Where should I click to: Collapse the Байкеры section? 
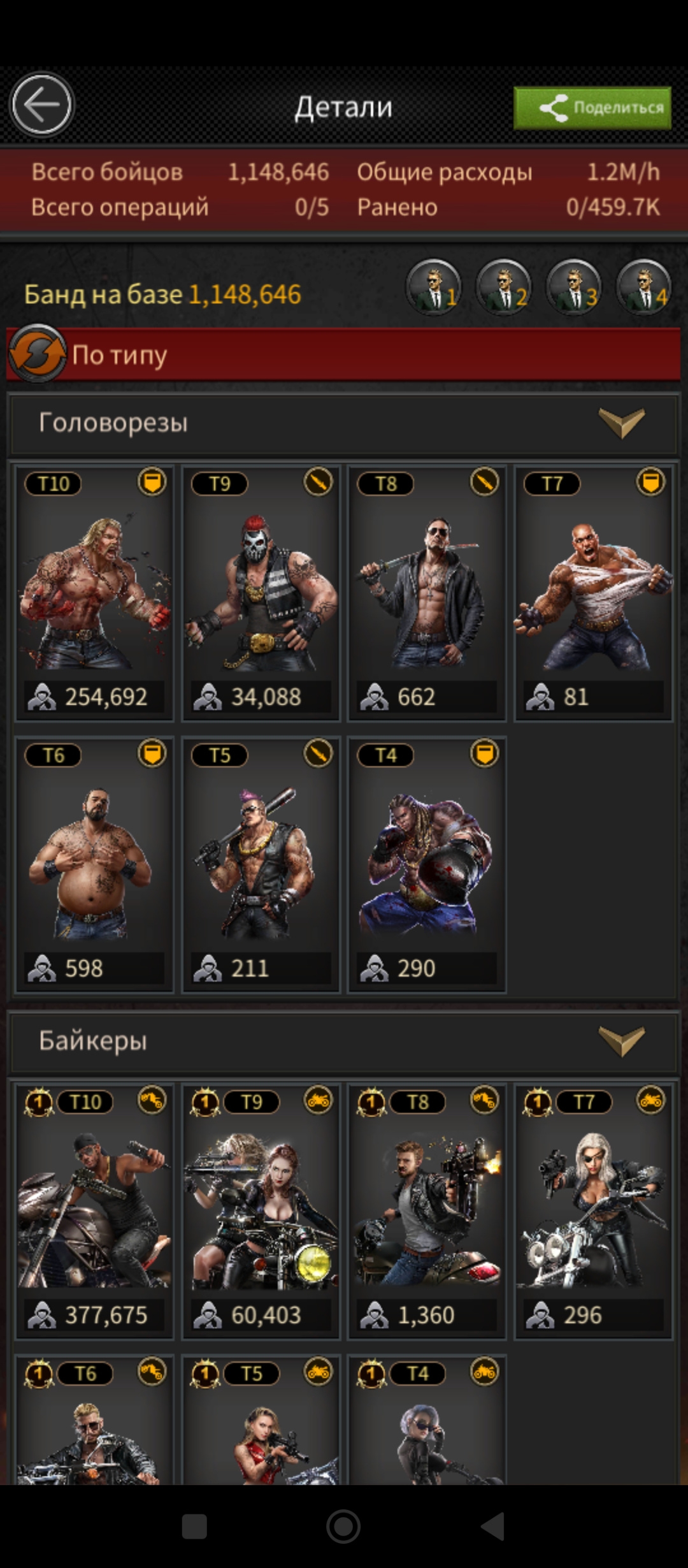pyautogui.click(x=622, y=1042)
